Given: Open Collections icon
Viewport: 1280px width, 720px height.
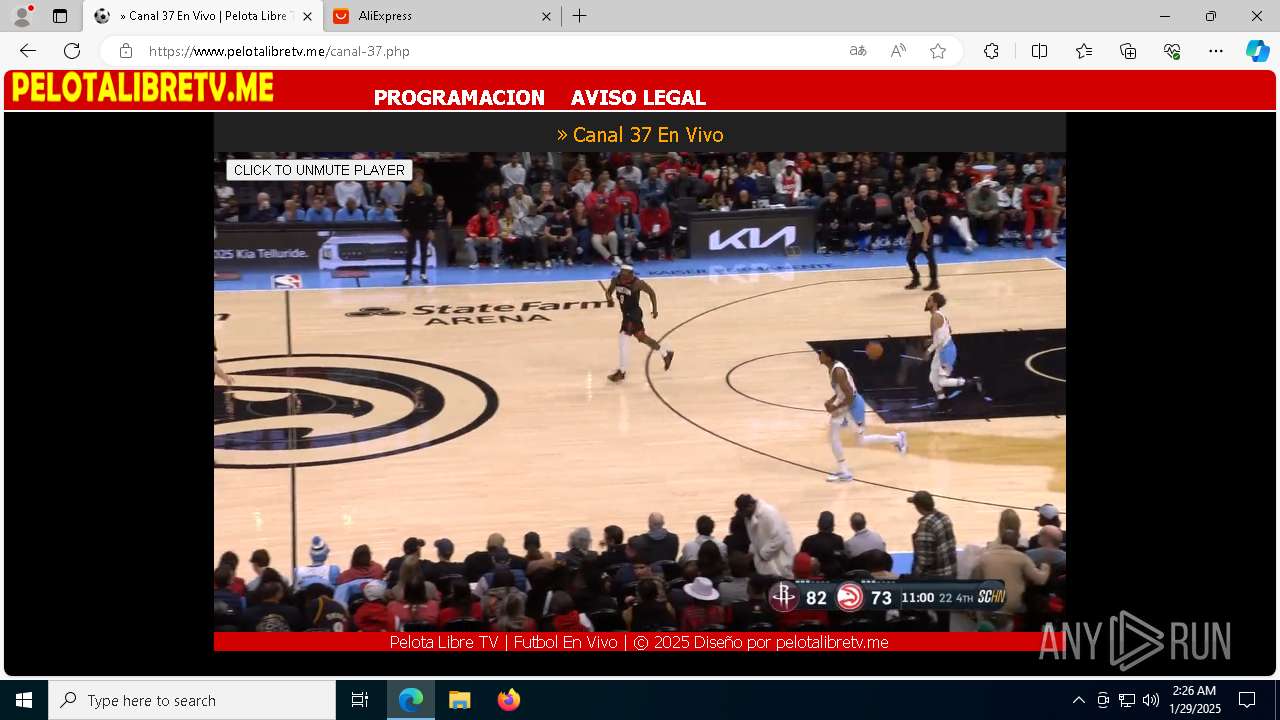Looking at the screenshot, I should point(1128,51).
